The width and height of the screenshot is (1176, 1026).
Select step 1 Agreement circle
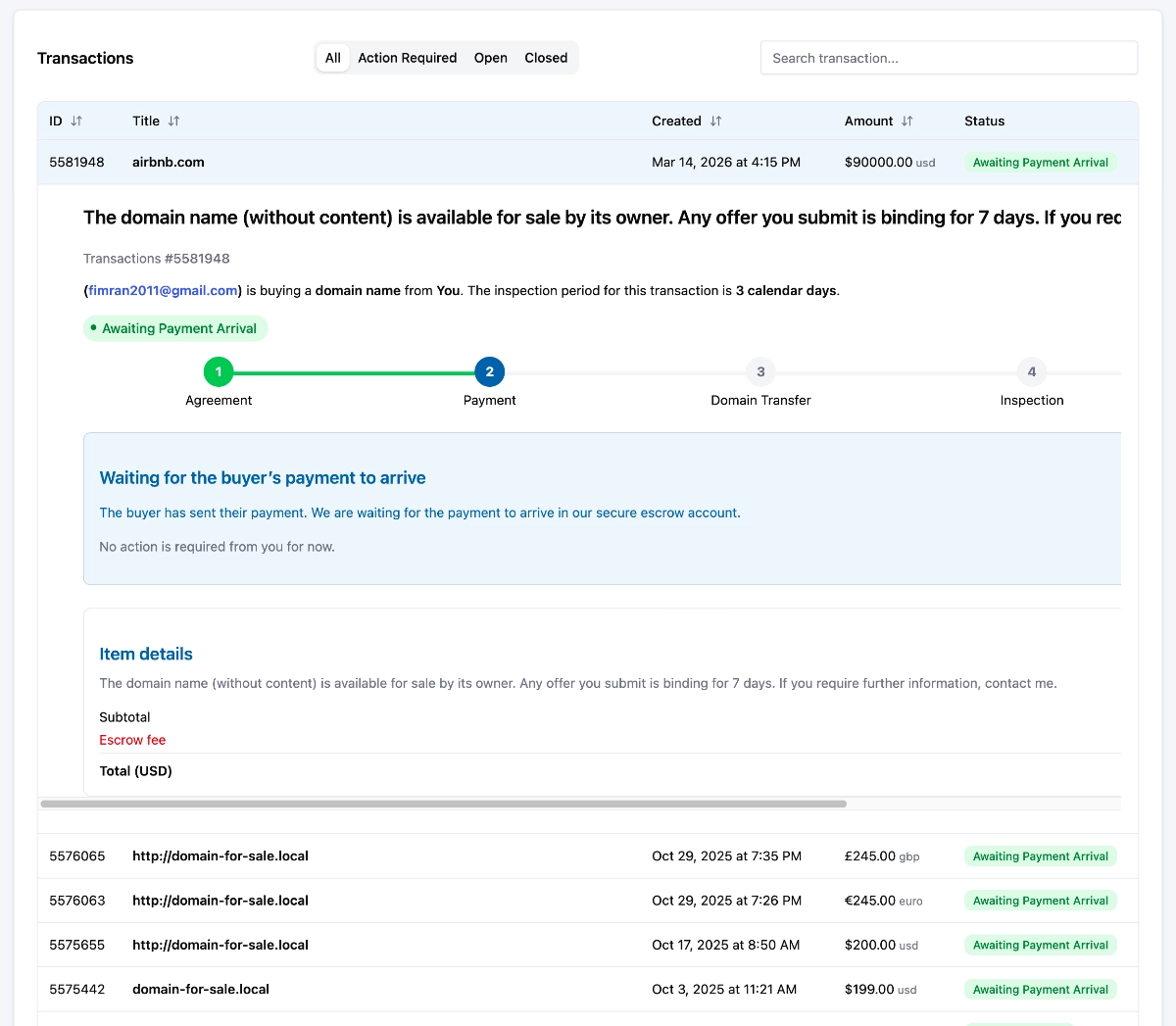tap(219, 372)
